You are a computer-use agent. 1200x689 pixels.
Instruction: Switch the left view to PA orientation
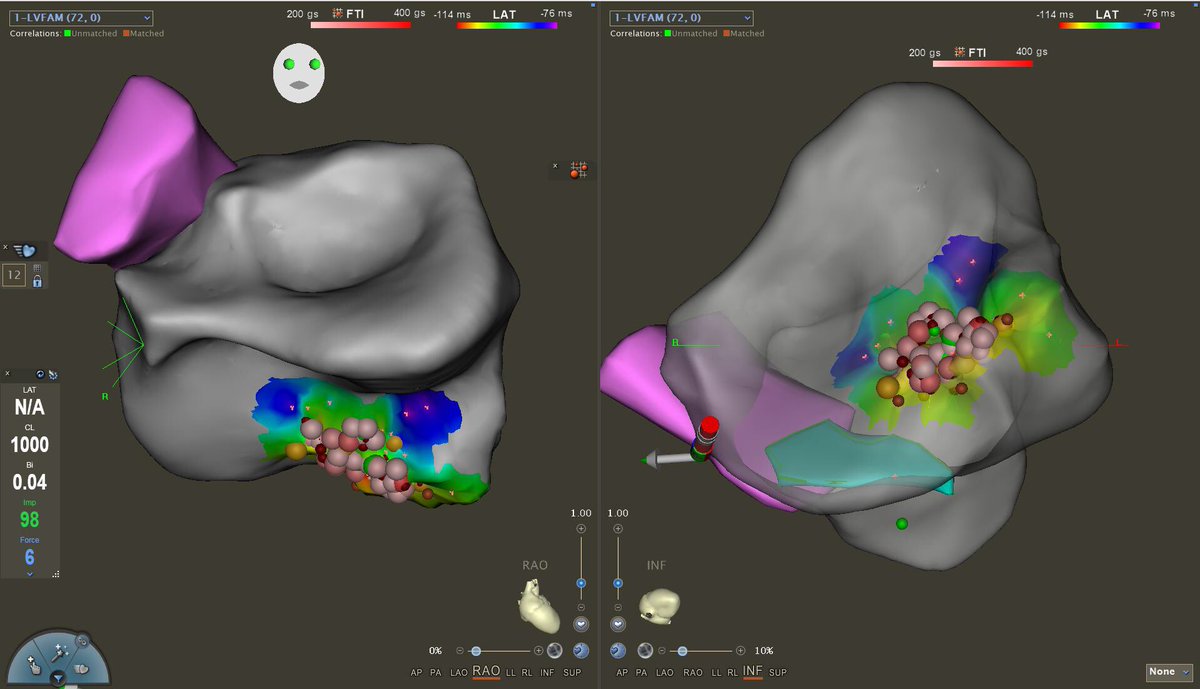coord(435,673)
